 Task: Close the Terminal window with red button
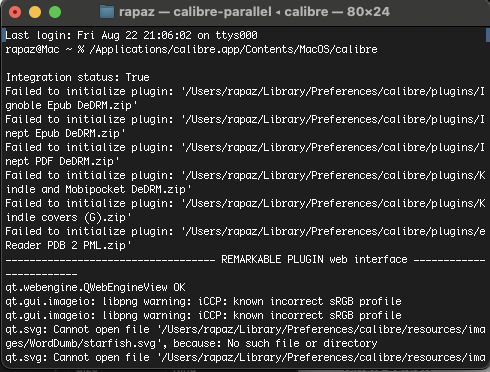(15, 12)
